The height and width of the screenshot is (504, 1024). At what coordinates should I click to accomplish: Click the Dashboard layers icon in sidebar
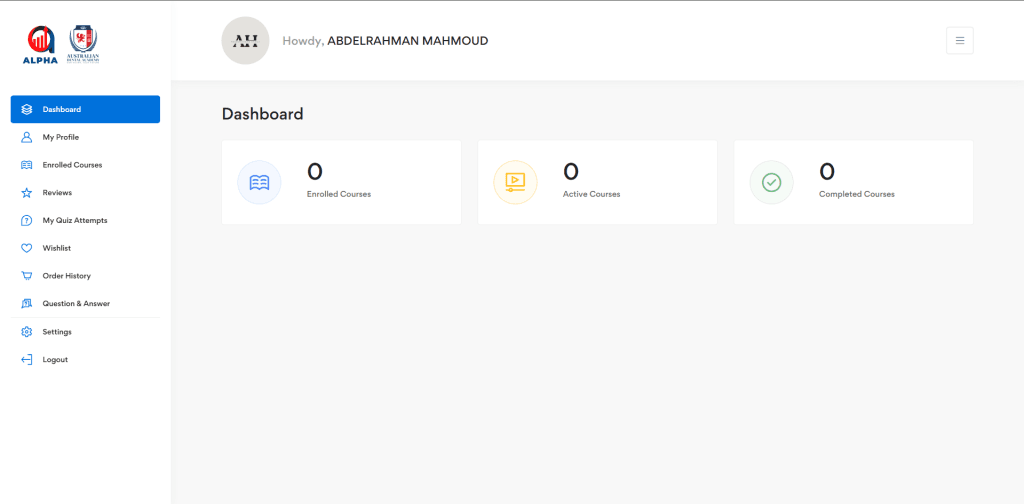coord(27,109)
